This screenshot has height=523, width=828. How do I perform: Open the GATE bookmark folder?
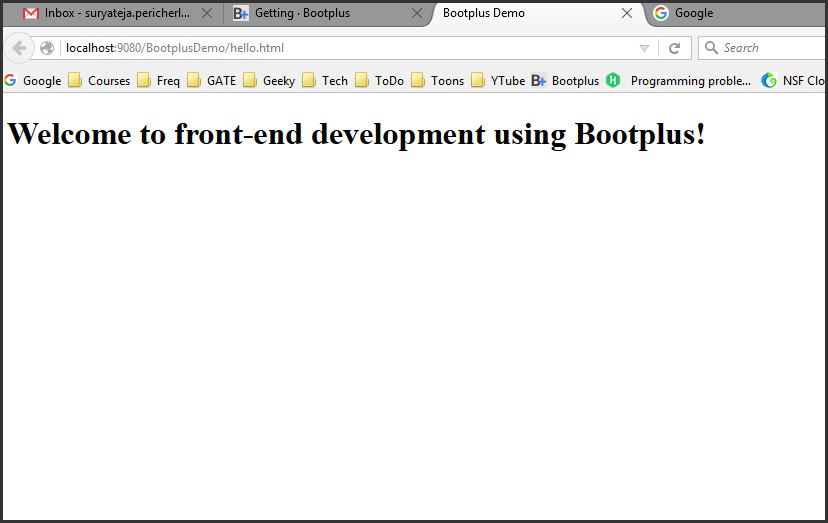pos(212,81)
